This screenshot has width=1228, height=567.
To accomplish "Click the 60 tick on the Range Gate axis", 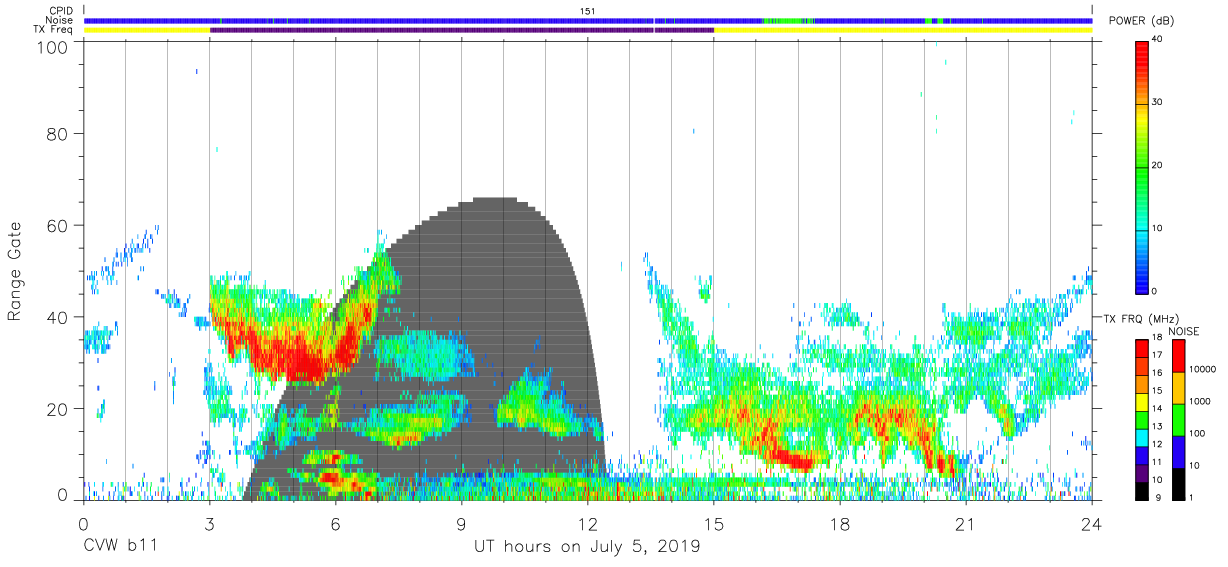I will (x=58, y=225).
